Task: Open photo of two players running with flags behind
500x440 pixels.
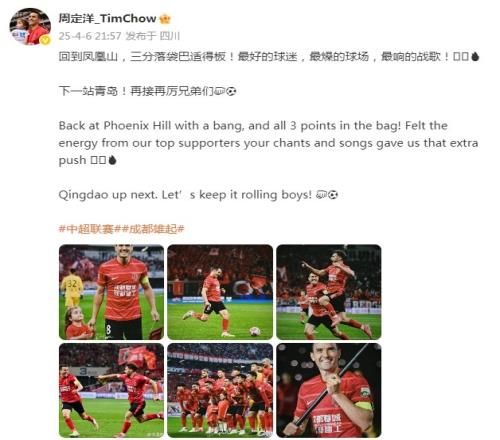Action: coord(111,390)
